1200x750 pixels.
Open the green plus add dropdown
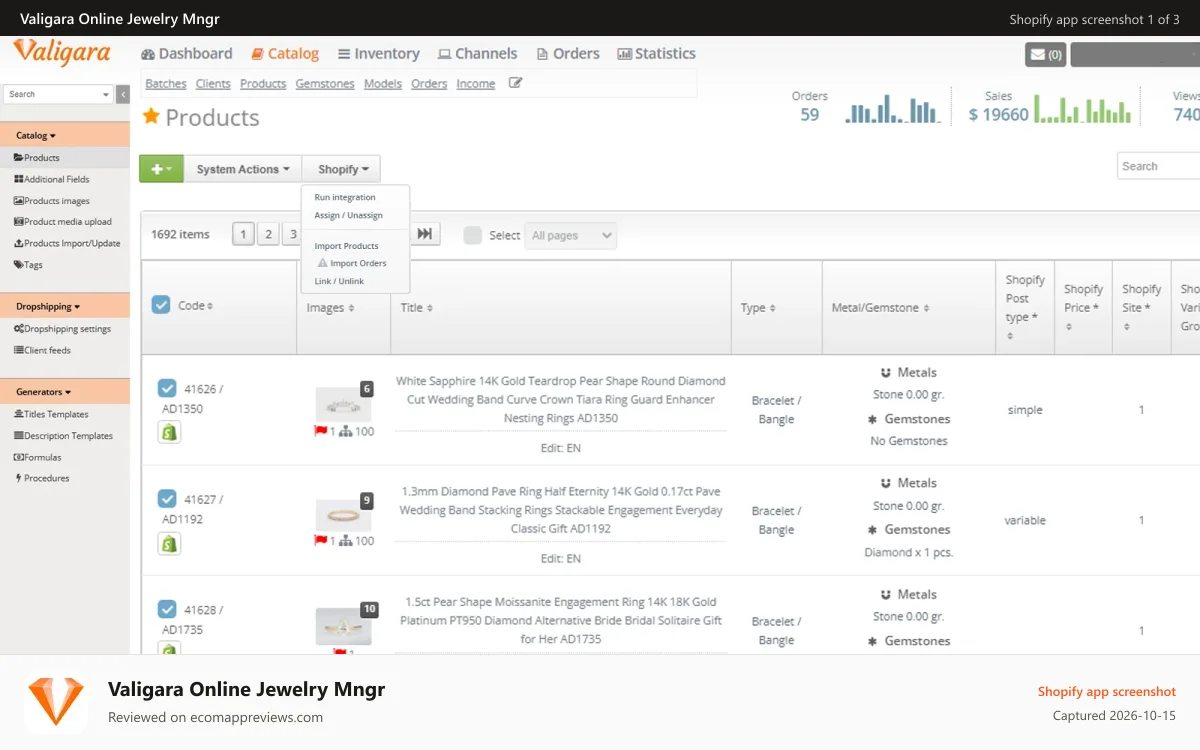(x=161, y=169)
